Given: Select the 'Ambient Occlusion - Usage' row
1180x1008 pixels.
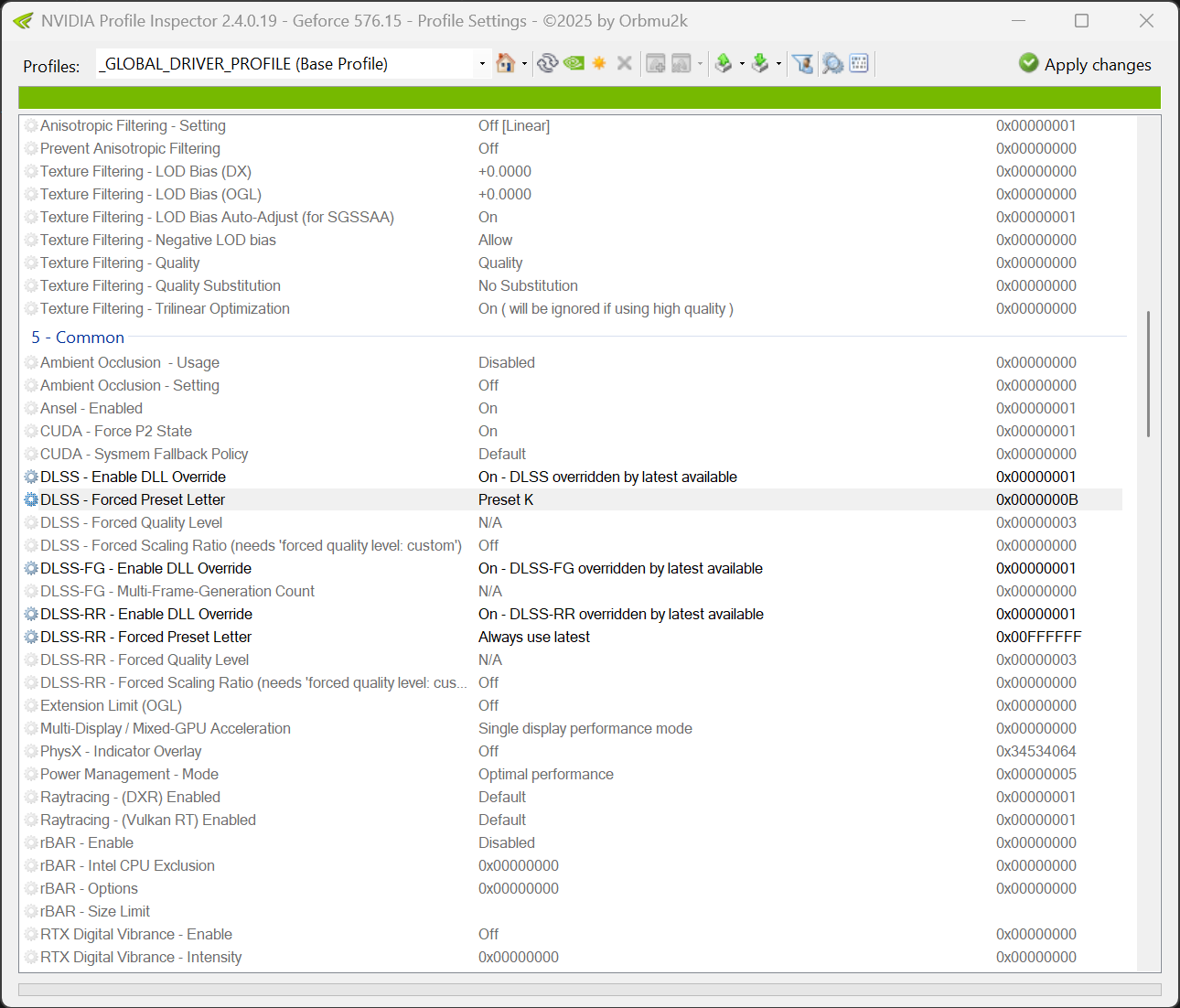Looking at the screenshot, I should 573,362.
